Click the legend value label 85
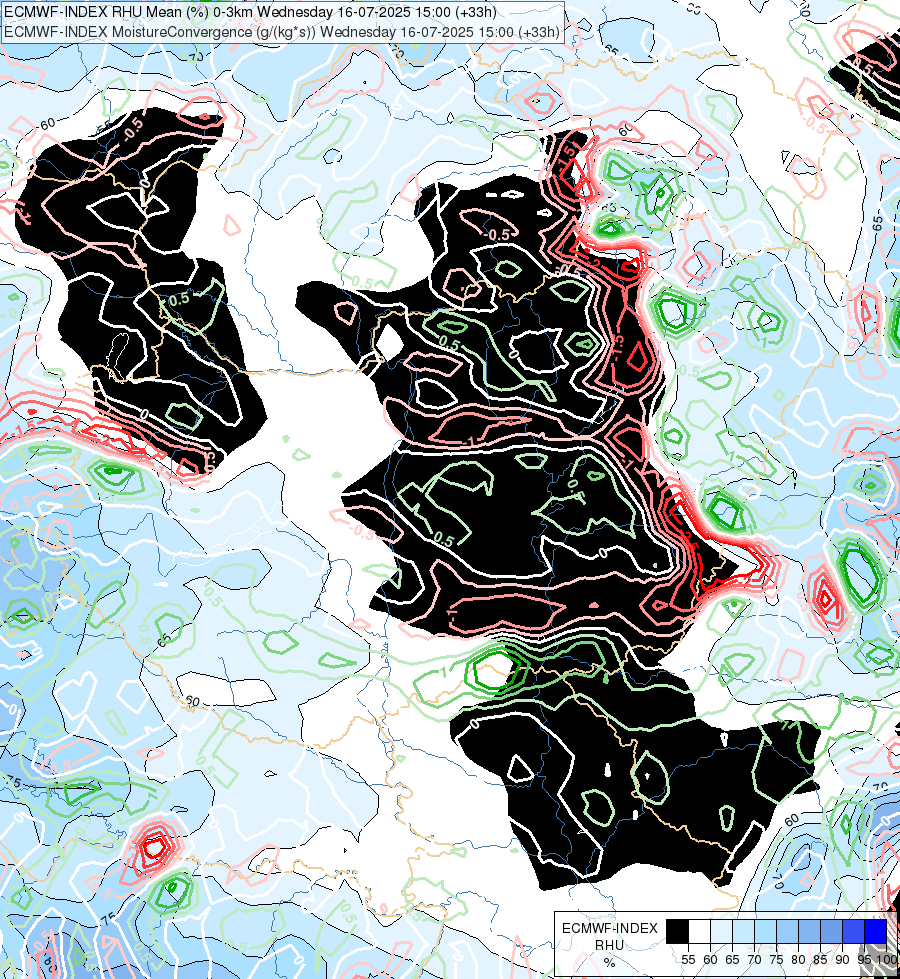The height and width of the screenshot is (979, 900). point(820,960)
